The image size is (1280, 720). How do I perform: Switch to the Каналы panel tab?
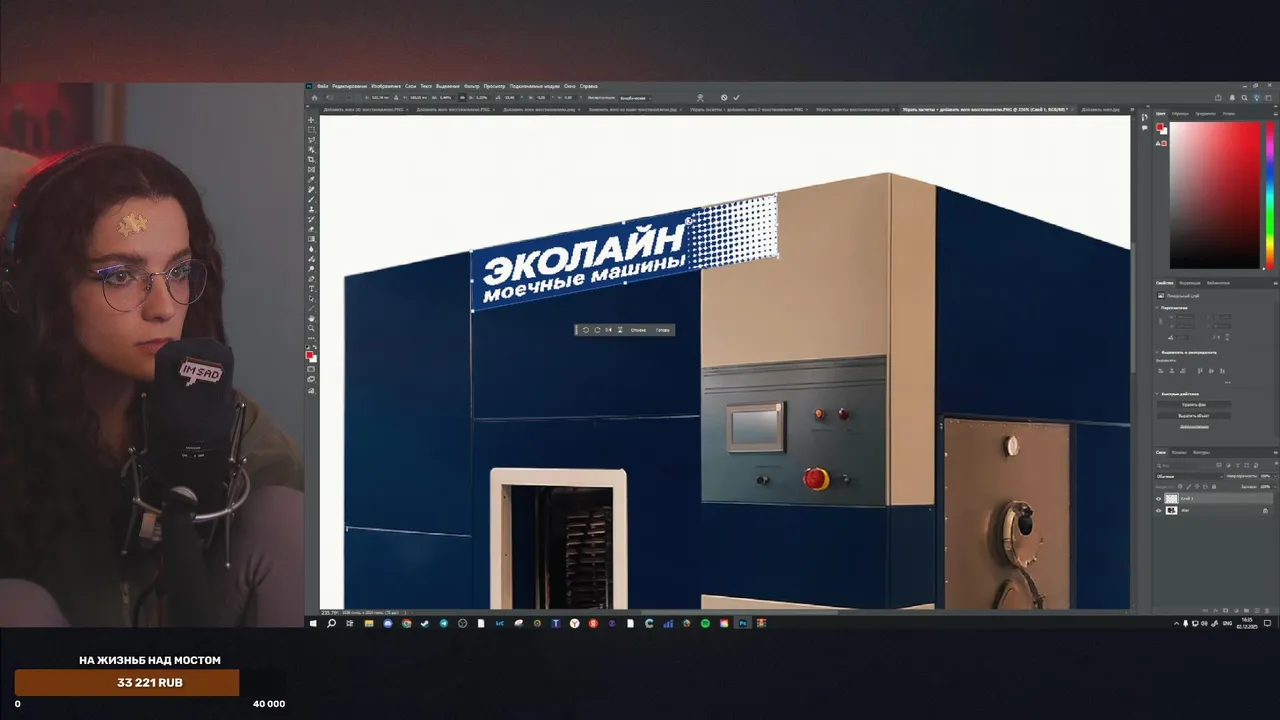click(1179, 452)
